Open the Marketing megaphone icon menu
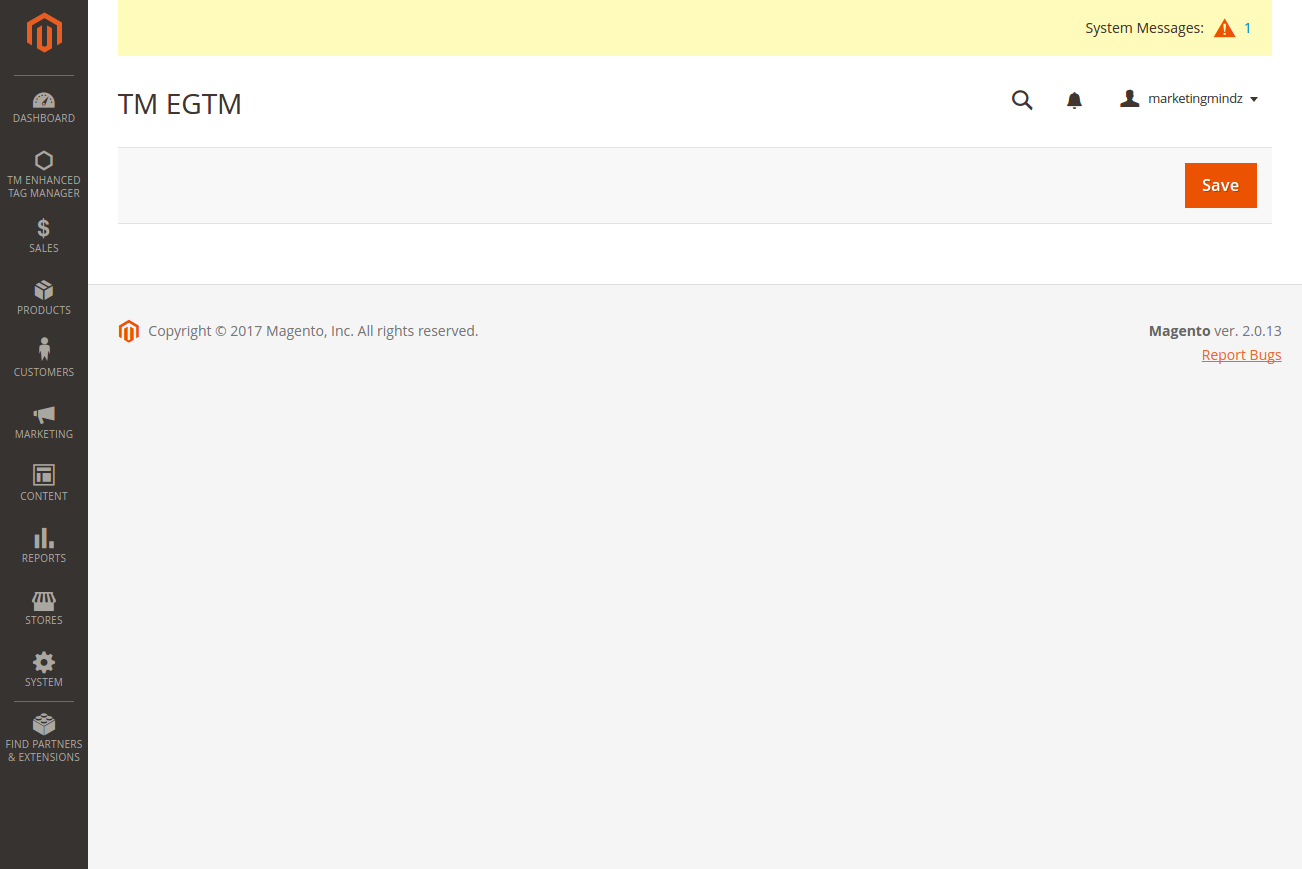Image resolution: width=1302 pixels, height=869 pixels. (x=44, y=414)
